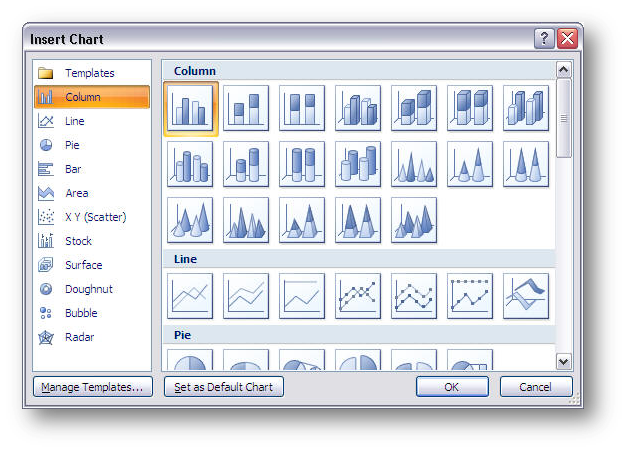Switch to the Line chart category
This screenshot has height=451, width=626.
pos(75,121)
